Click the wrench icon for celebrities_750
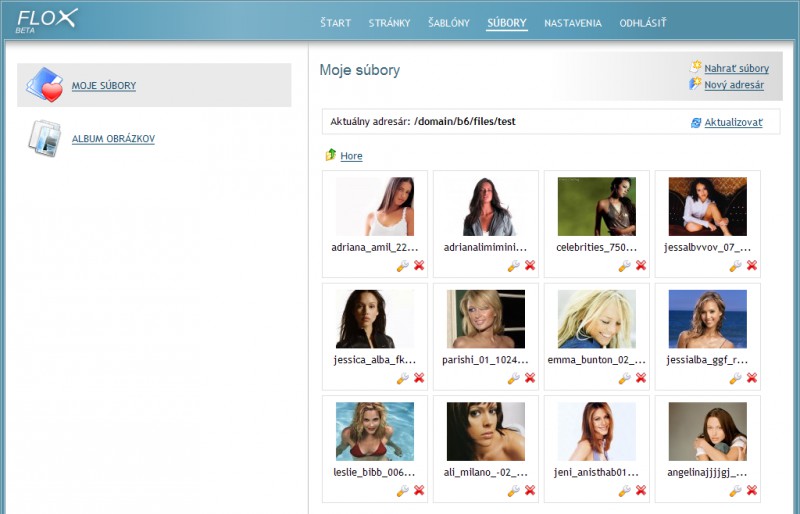Screen dimensions: 800x514 [624, 265]
